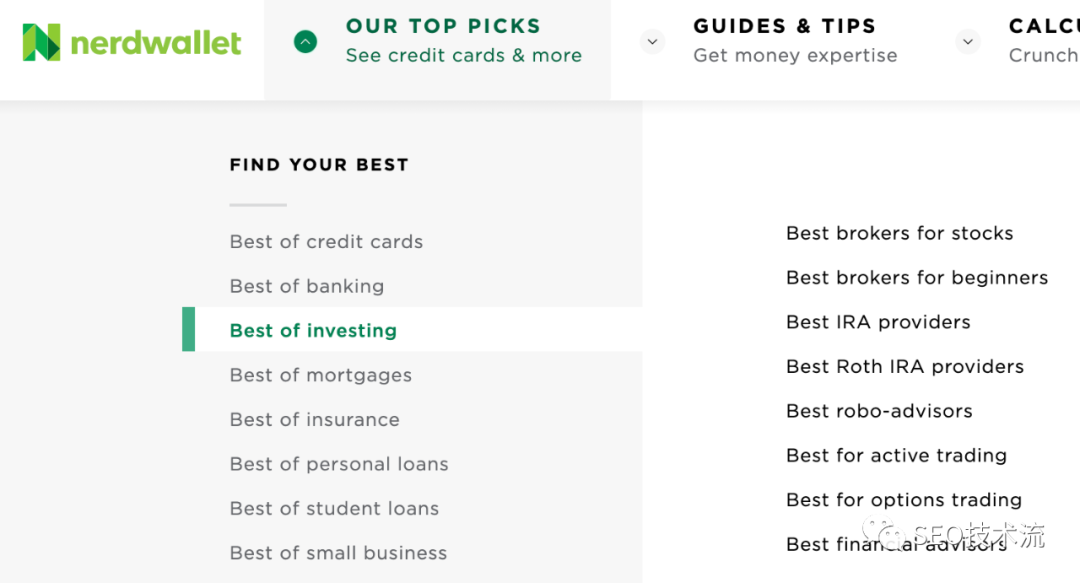Click Best for options trading
Image resolution: width=1080 pixels, height=583 pixels.
point(904,500)
